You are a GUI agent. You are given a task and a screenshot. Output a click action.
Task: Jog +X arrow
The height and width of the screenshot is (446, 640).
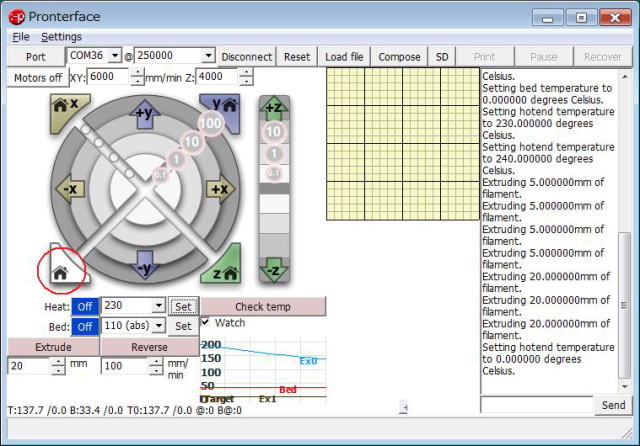pyautogui.click(x=220, y=189)
